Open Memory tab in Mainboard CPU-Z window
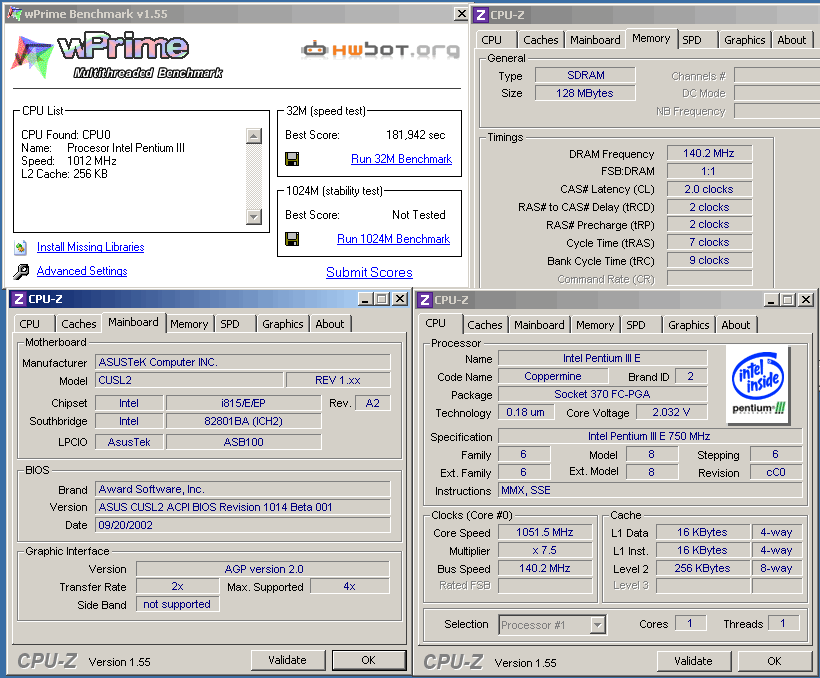This screenshot has width=820, height=678. point(189,324)
